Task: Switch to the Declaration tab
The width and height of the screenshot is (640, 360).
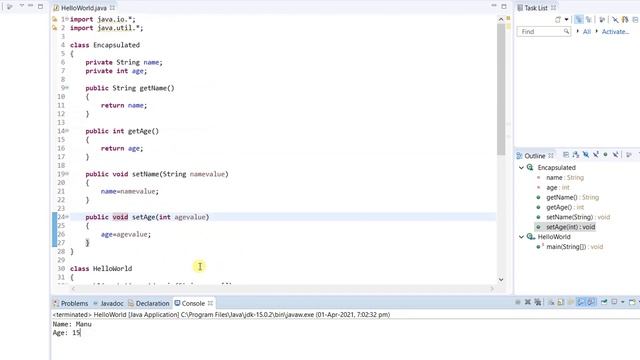Action: tap(149, 303)
